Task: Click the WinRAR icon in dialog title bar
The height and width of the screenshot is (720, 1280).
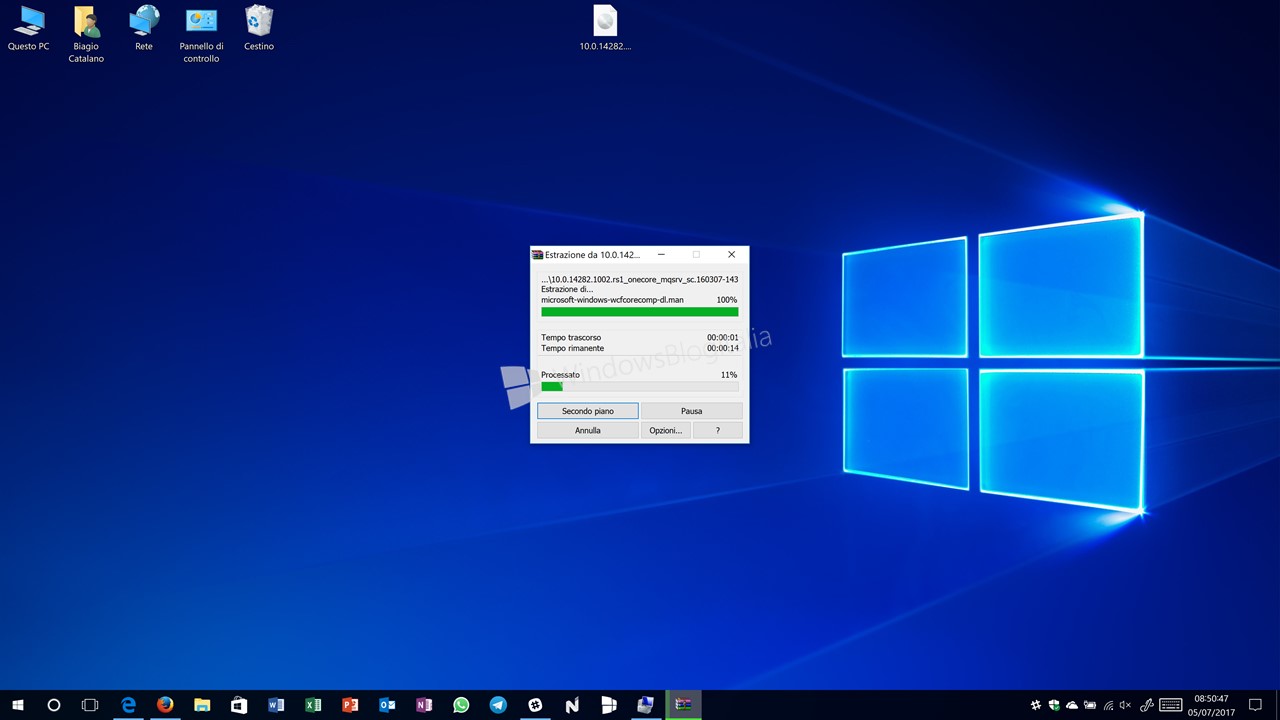Action: (537, 255)
